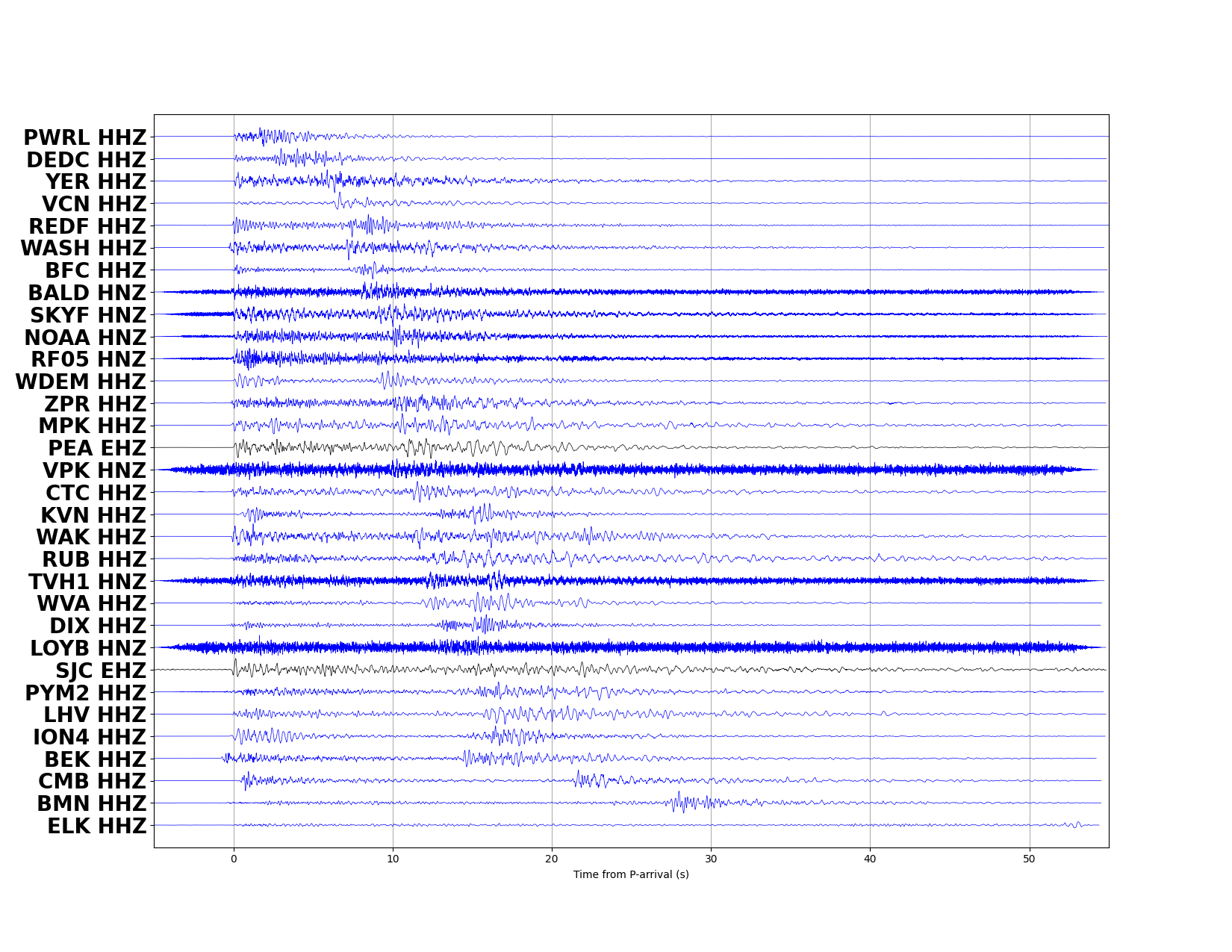Click the x-axis tick label 30

[711, 859]
